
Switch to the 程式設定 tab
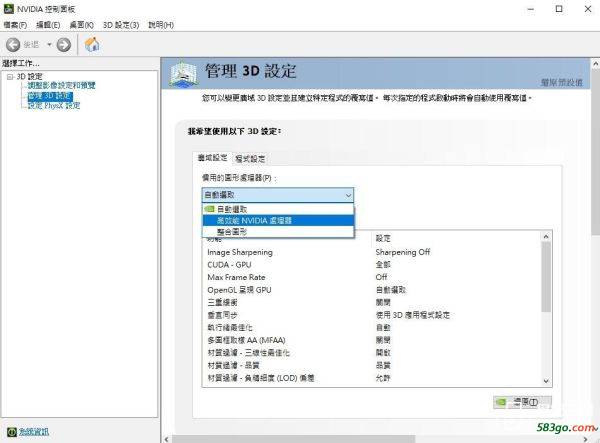250,159
